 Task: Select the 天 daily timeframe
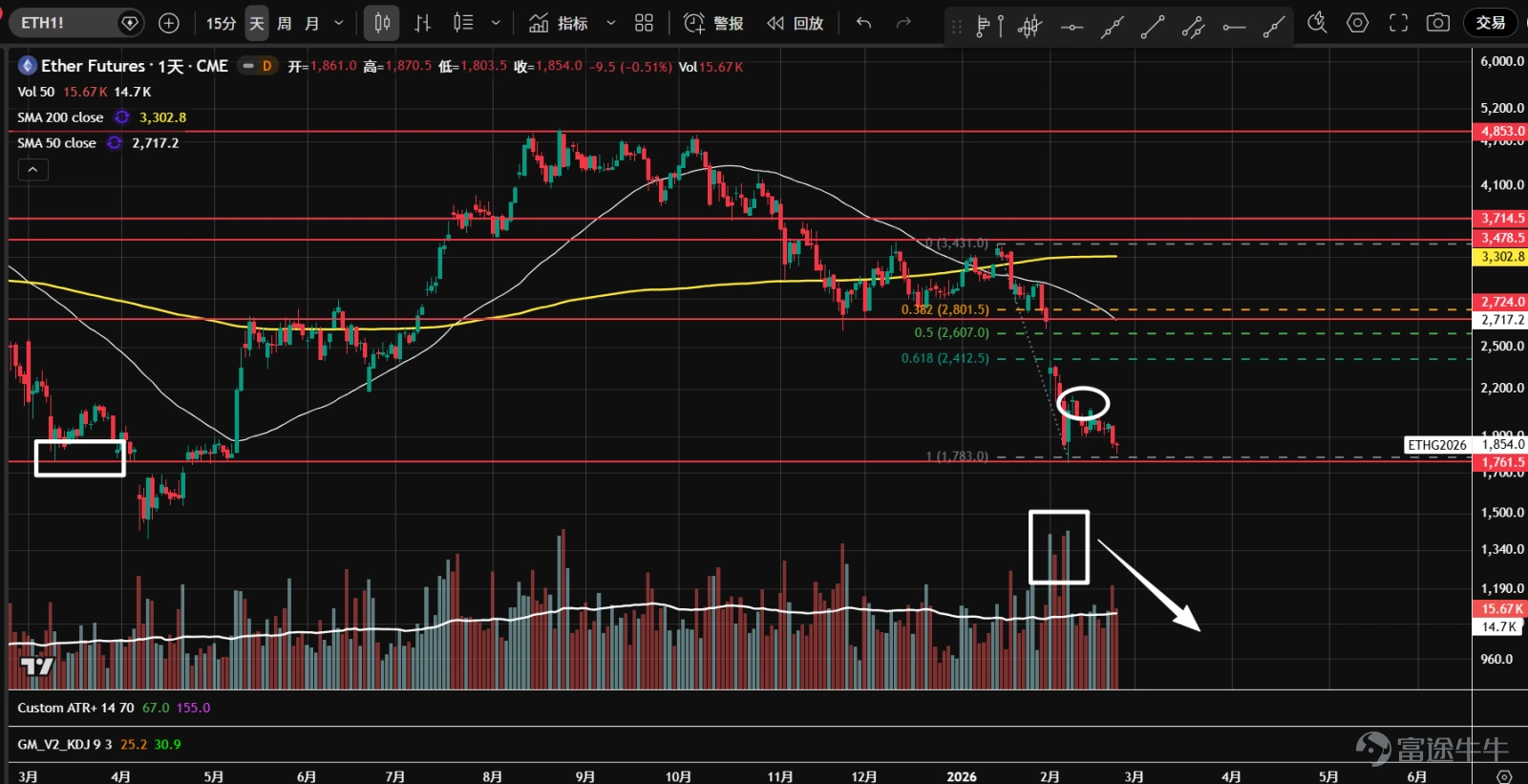257,23
